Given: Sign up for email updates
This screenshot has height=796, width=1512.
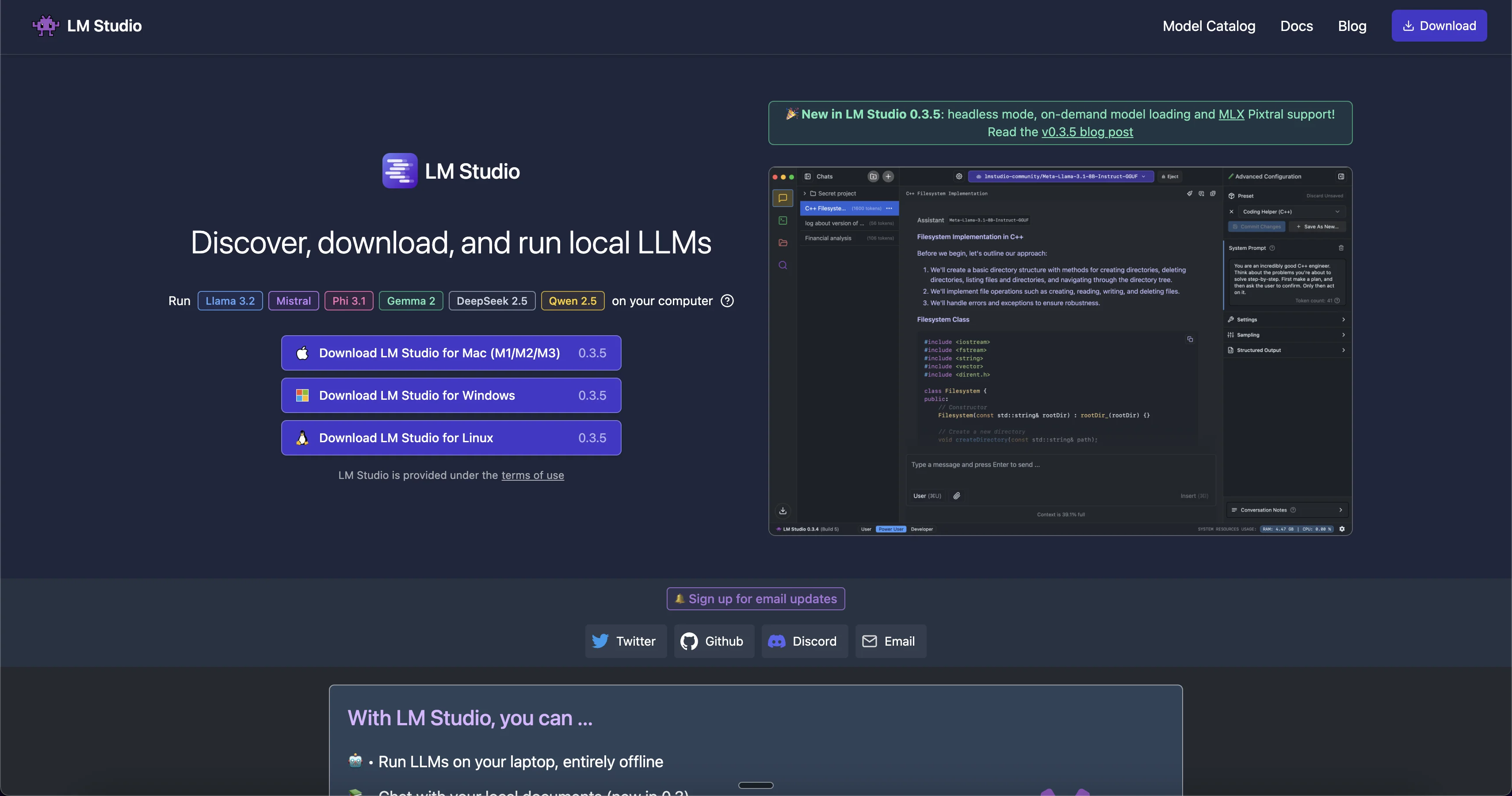Looking at the screenshot, I should [756, 599].
